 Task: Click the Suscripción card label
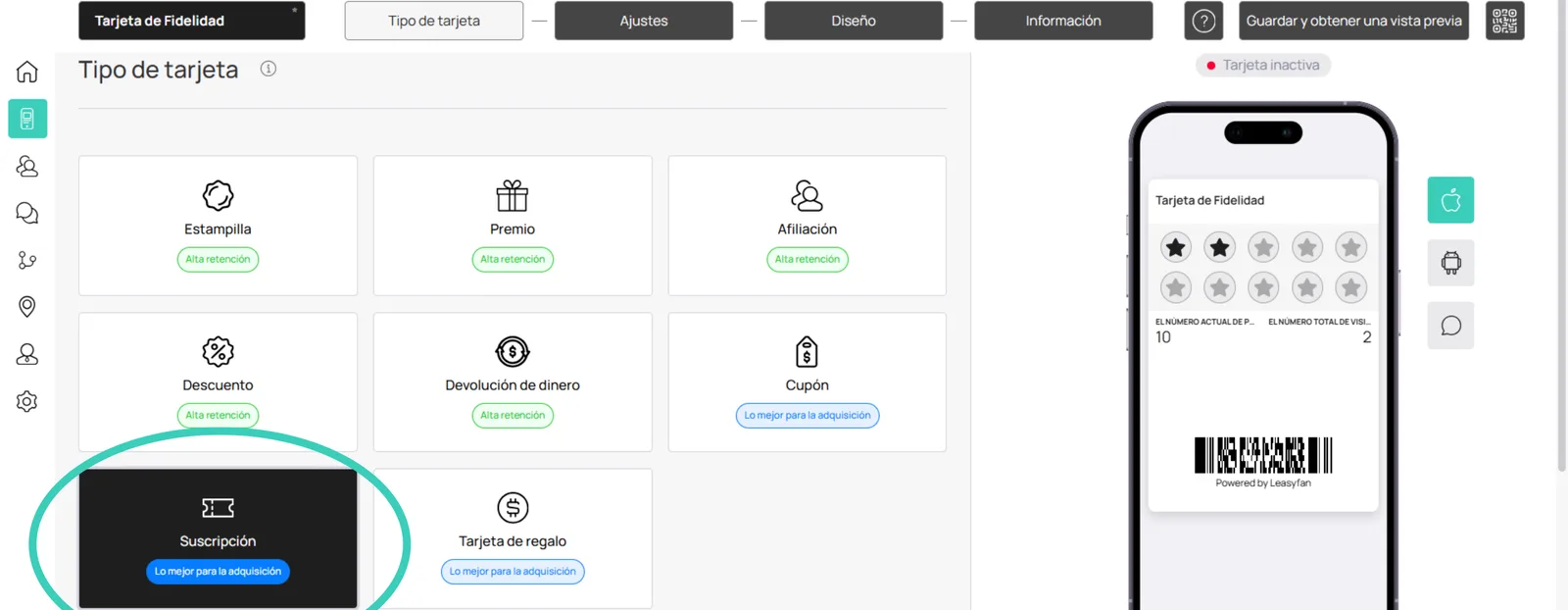218,540
